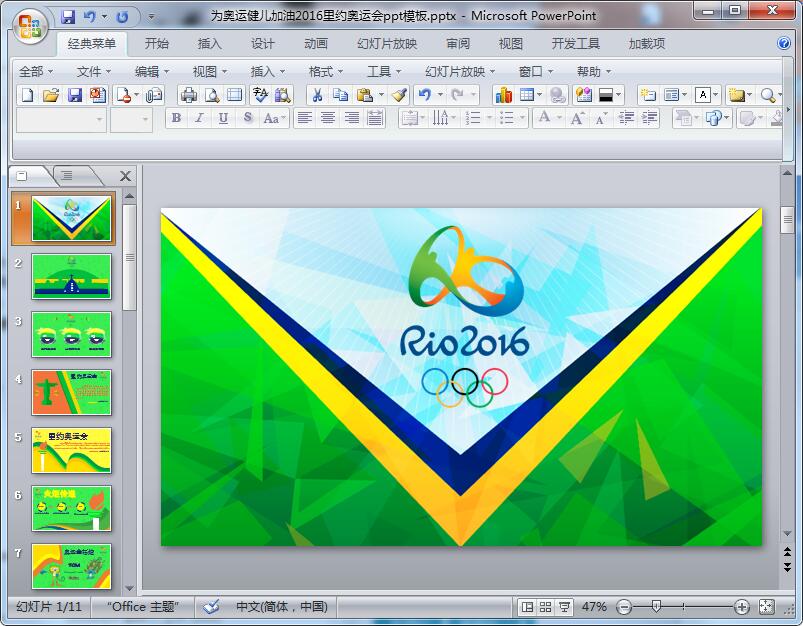Viewport: 803px width, 626px height.
Task: Add a new slide using the toolbar icon
Action: (x=648, y=95)
